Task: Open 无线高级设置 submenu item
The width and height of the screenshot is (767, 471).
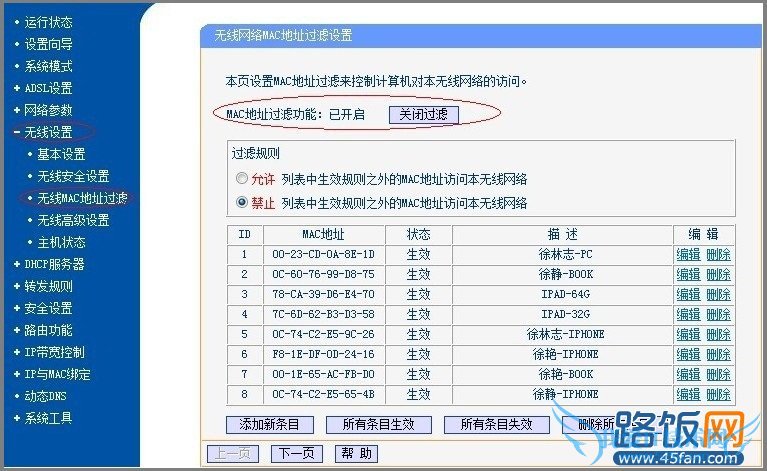Action: tap(73, 220)
